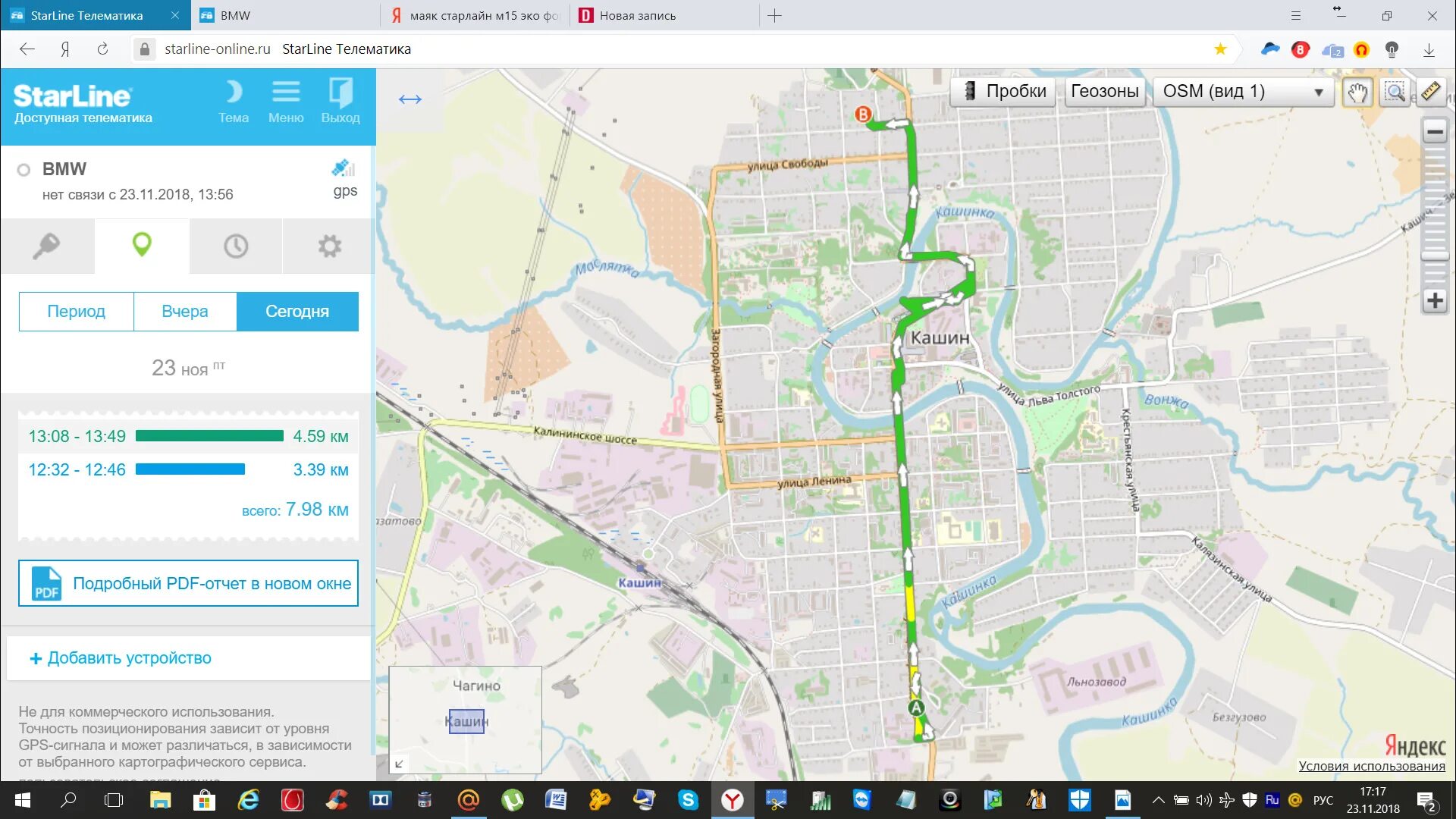Open the Меню hamburger menu
This screenshot has height=819, width=1456.
click(286, 101)
